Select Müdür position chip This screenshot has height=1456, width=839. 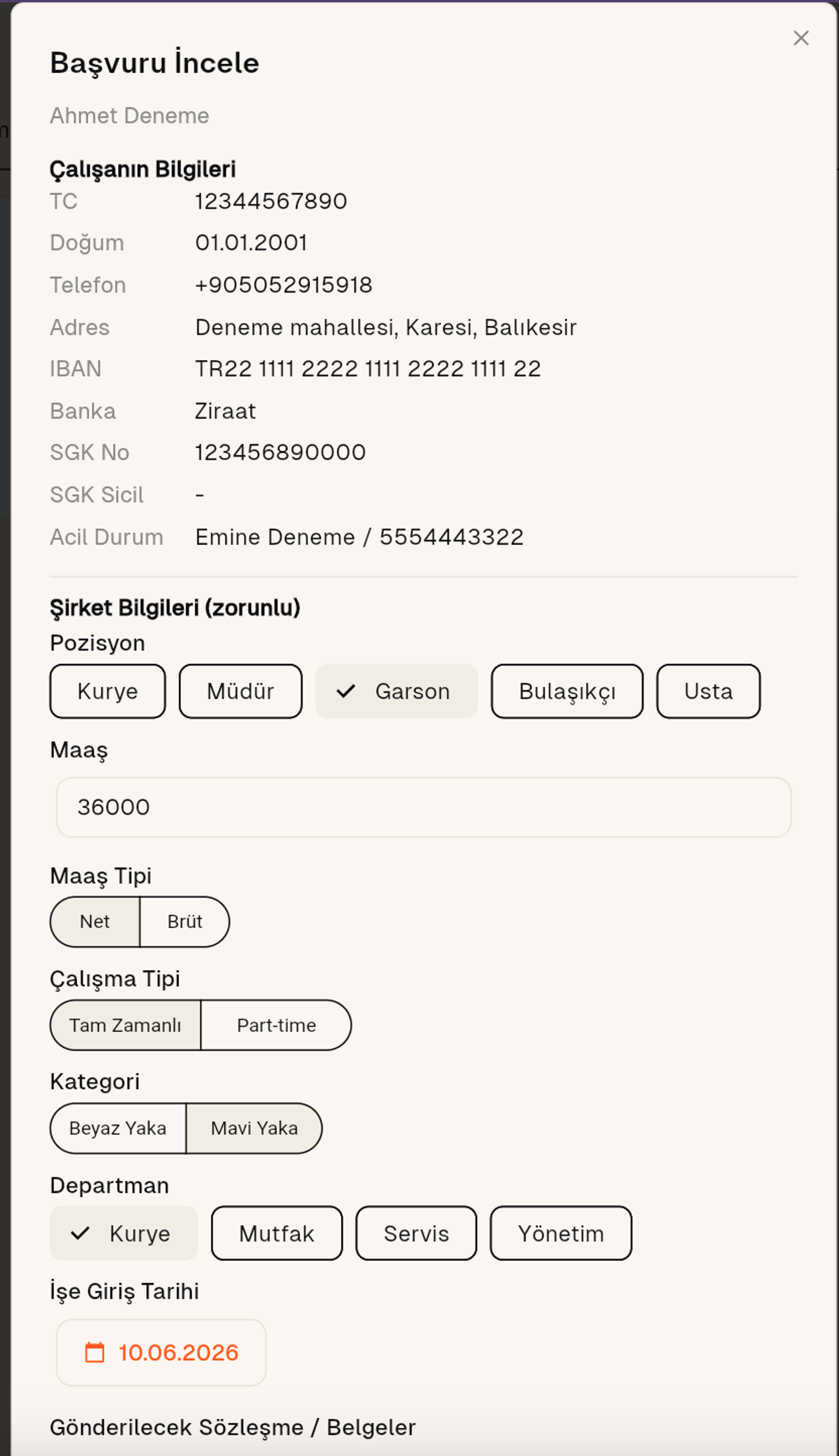240,691
